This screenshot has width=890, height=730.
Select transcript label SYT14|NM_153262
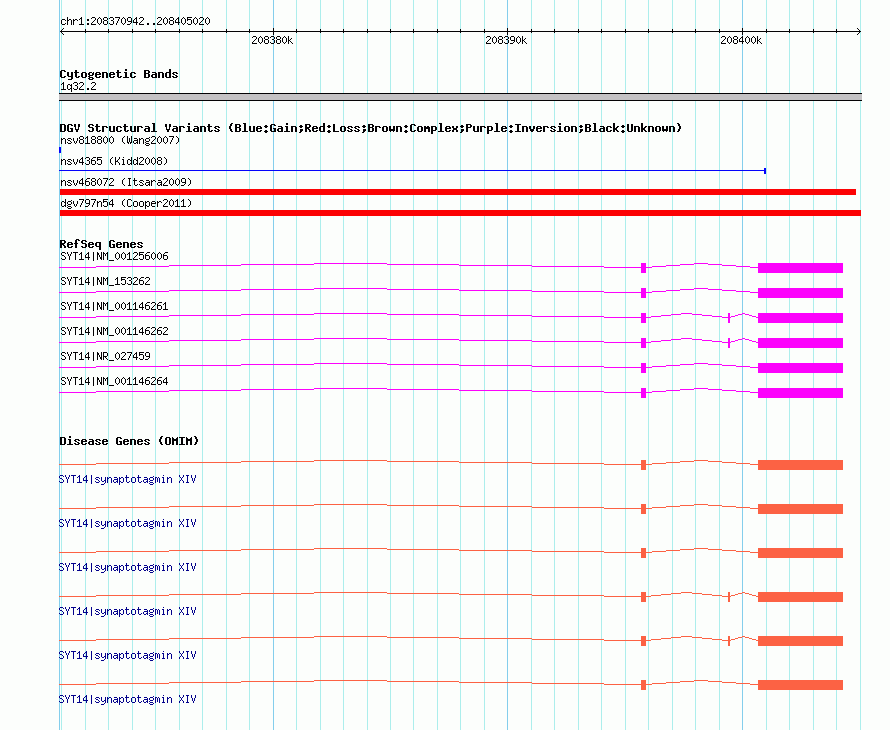click(105, 282)
